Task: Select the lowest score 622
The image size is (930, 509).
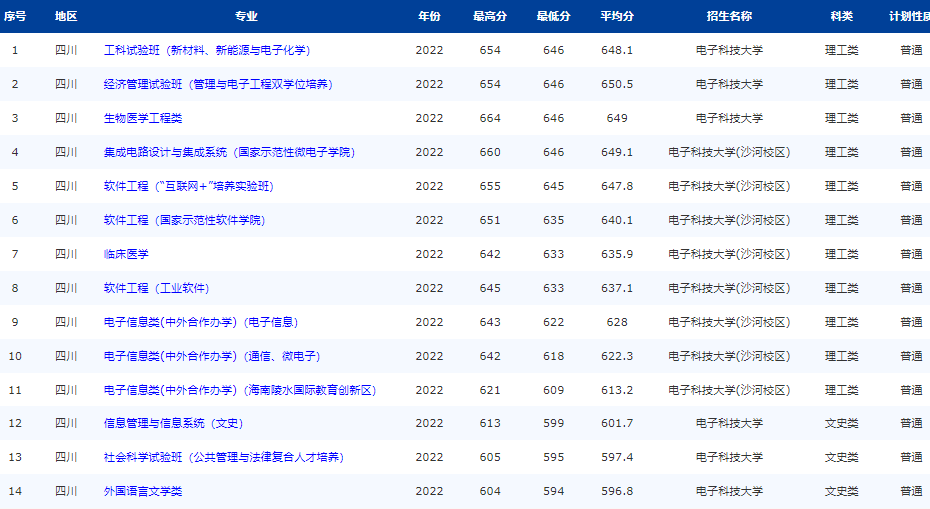Action: coord(553,322)
